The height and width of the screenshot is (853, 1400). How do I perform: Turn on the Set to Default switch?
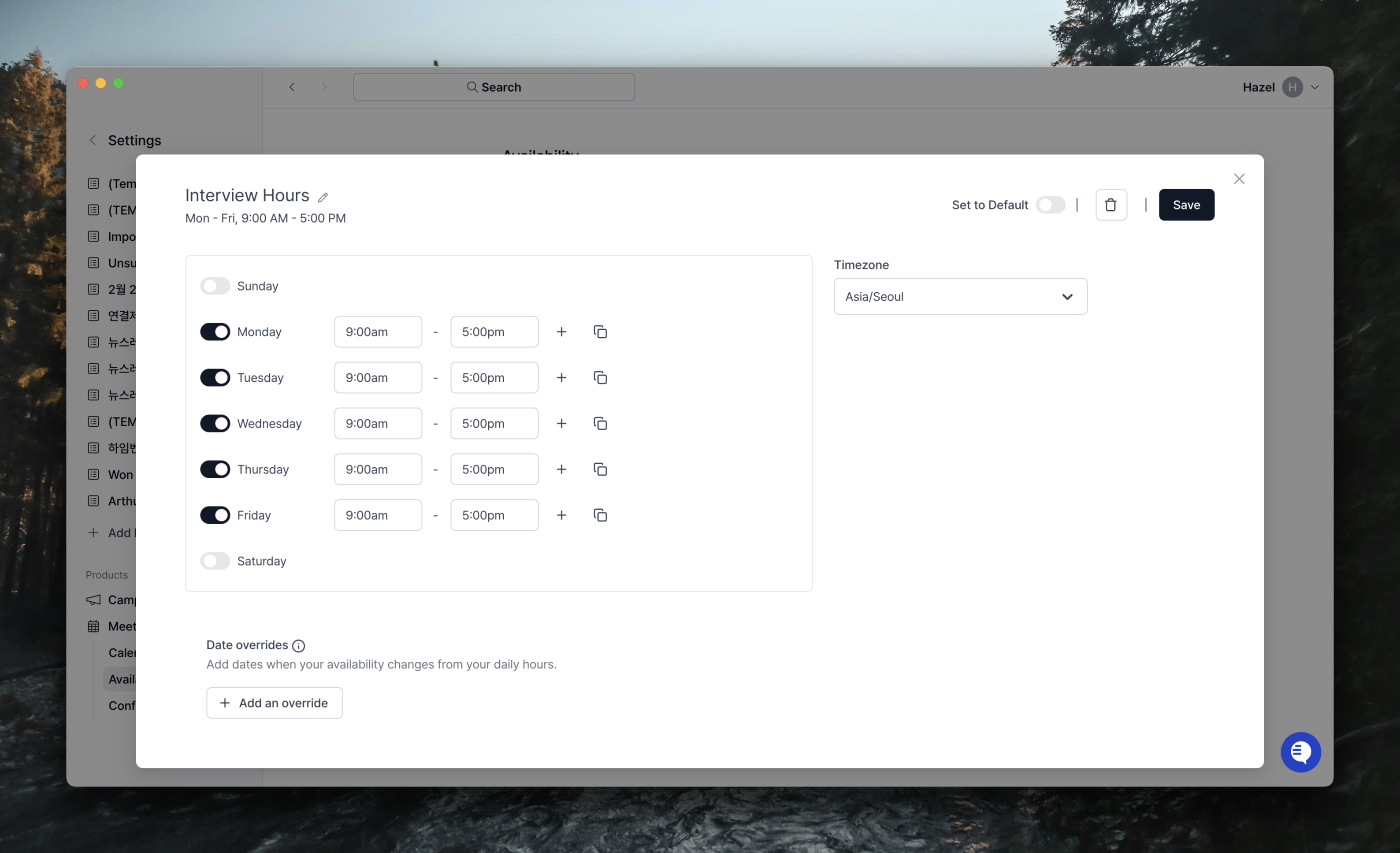[x=1050, y=205]
